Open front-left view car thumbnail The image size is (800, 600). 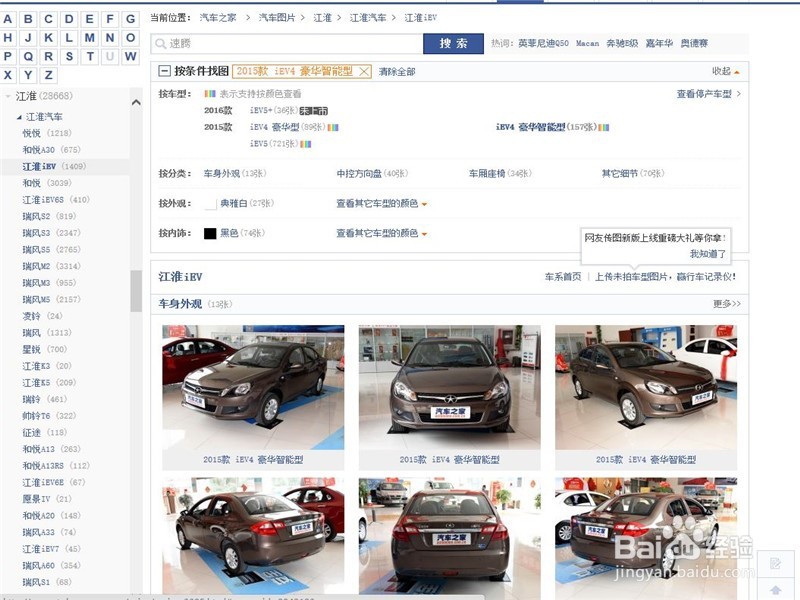pos(253,387)
